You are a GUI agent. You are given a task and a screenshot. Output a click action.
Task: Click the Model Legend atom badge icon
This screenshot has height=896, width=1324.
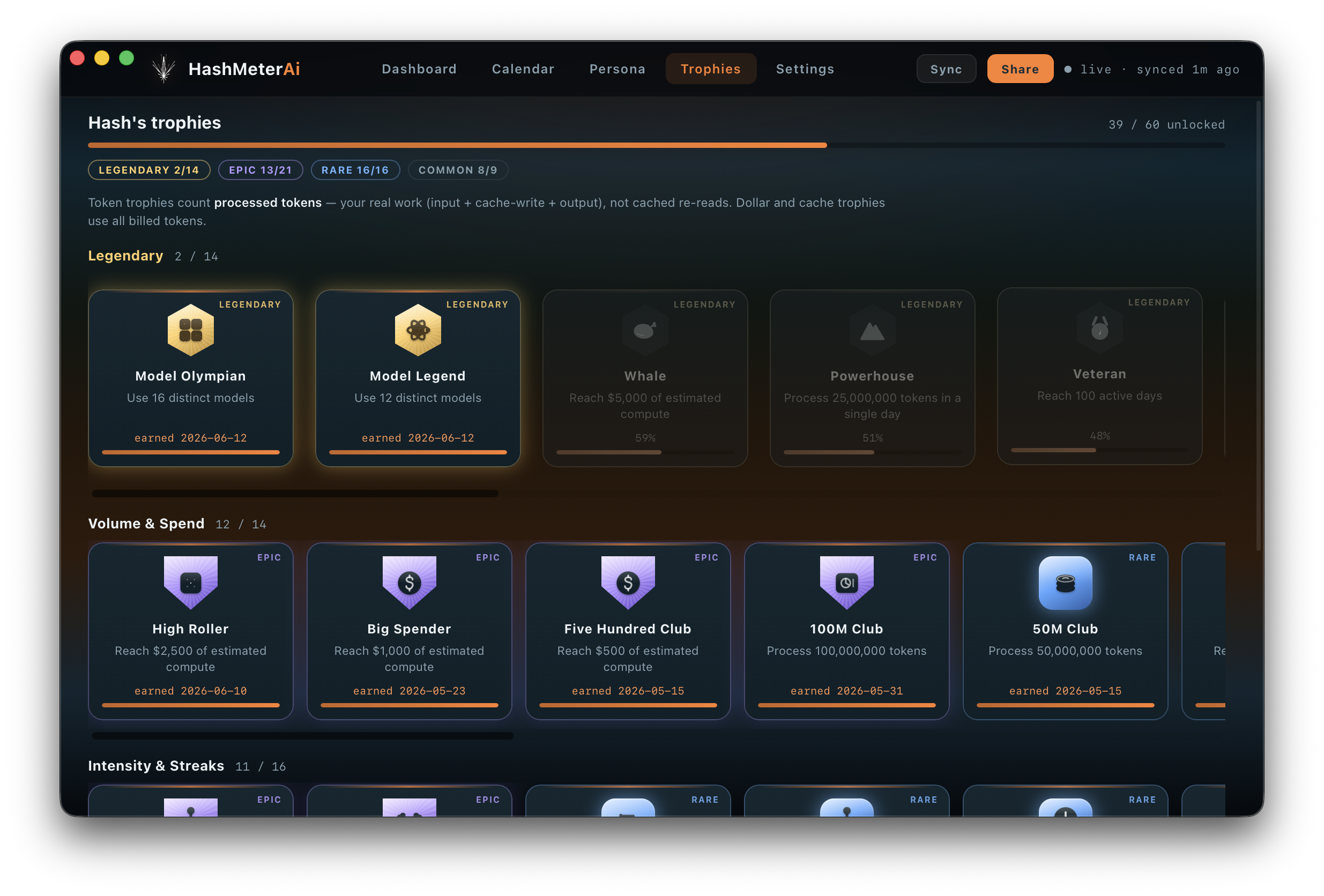(x=418, y=331)
